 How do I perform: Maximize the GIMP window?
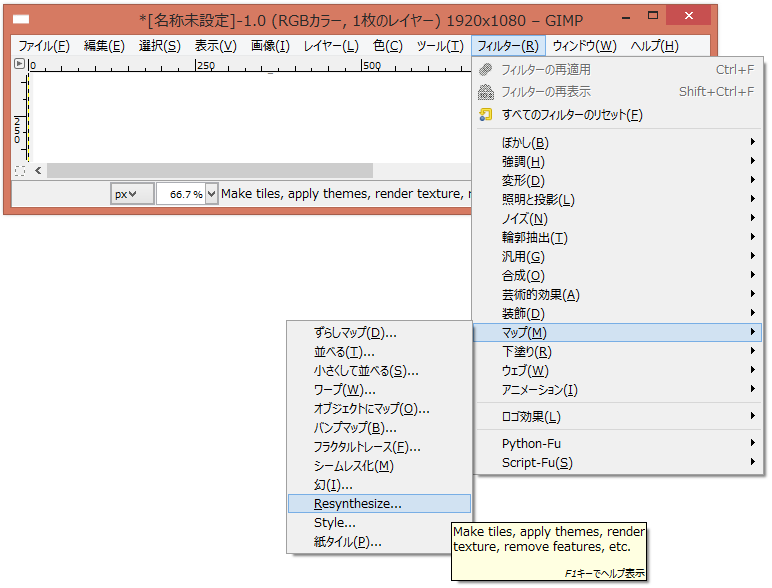[653, 16]
